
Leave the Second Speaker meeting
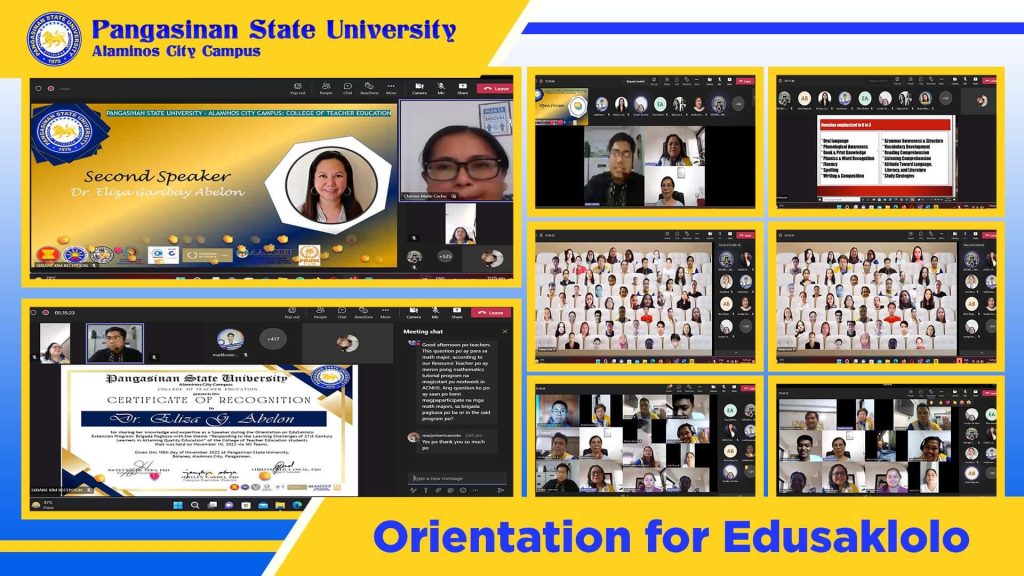(495, 88)
